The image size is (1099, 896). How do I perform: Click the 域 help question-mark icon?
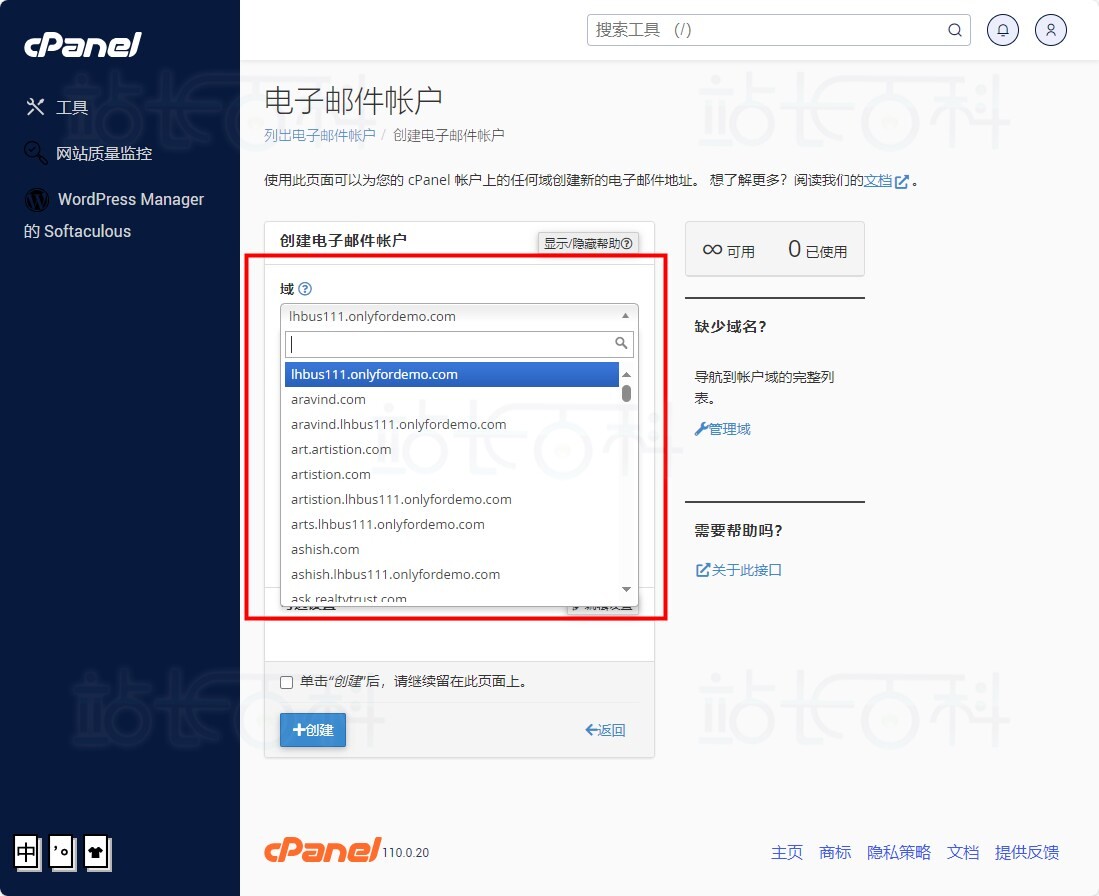tap(305, 289)
